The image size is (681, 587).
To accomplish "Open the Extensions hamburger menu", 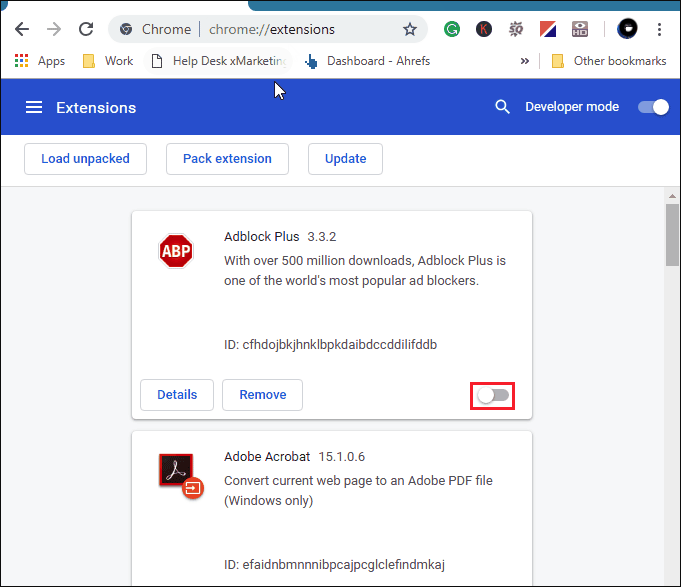I will coord(34,107).
